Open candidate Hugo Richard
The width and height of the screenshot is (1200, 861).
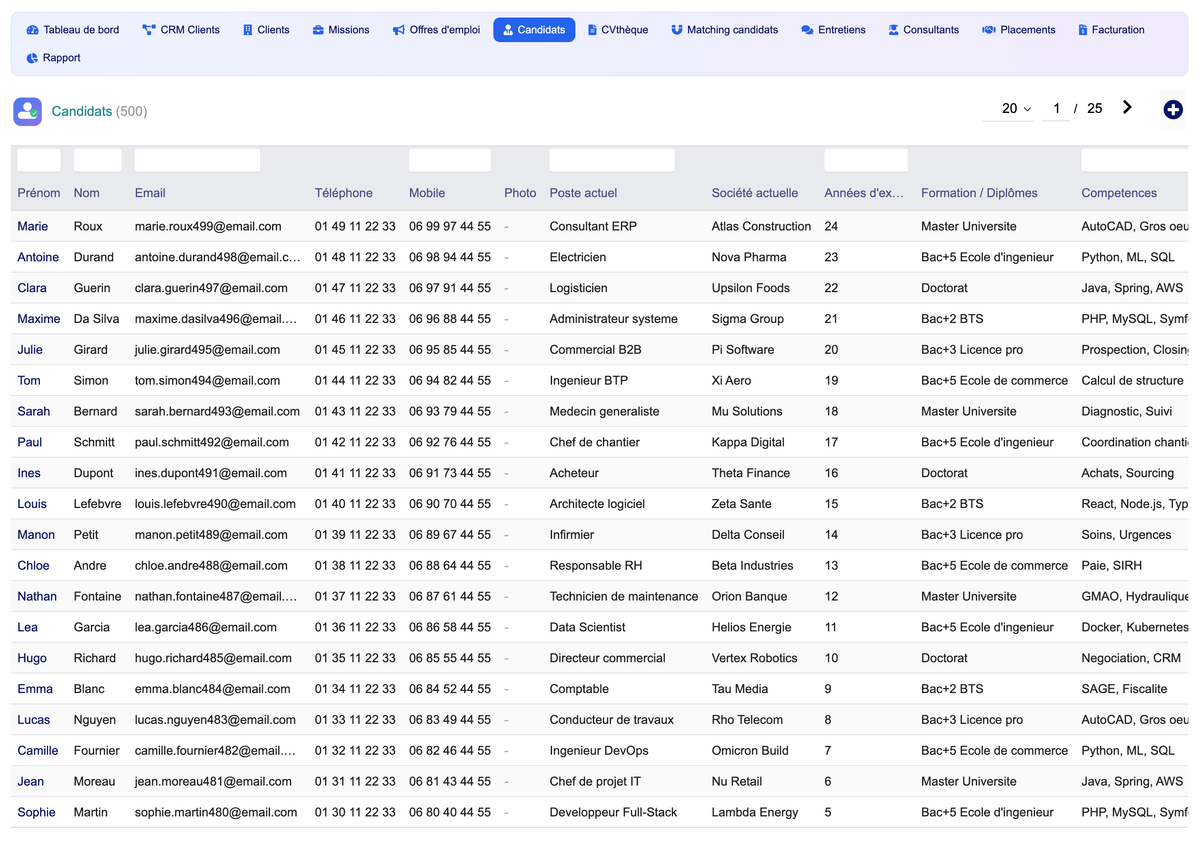(32, 659)
